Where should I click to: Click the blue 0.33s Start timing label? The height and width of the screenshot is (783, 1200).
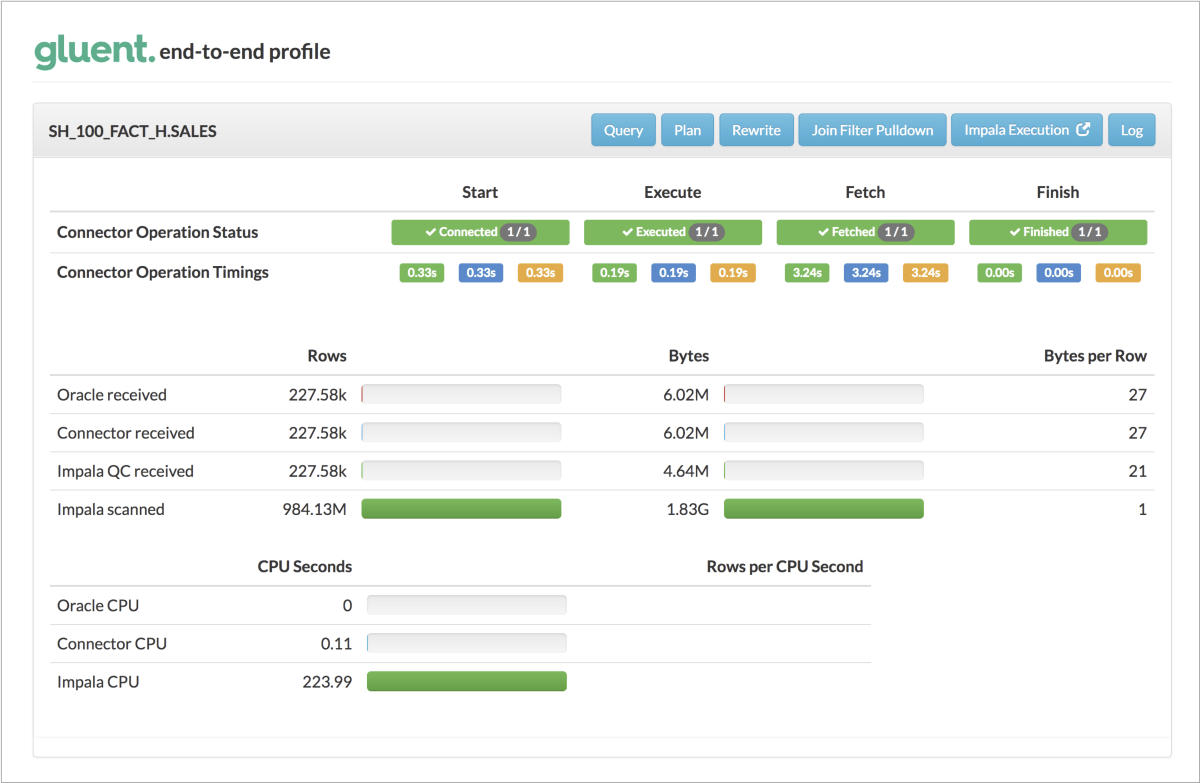[481, 273]
